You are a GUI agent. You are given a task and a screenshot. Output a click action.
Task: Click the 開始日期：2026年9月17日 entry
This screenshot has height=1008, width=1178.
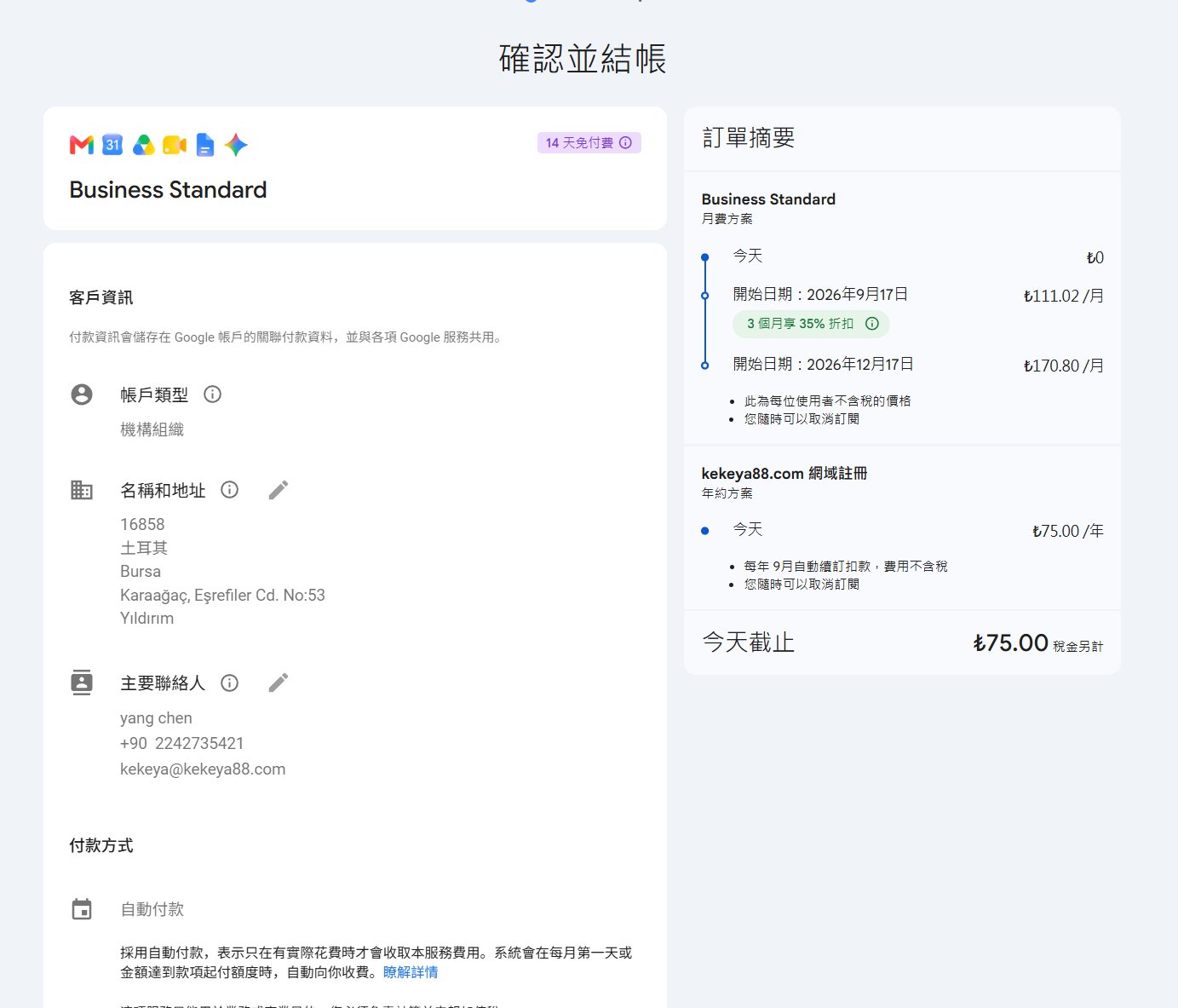[x=820, y=295]
